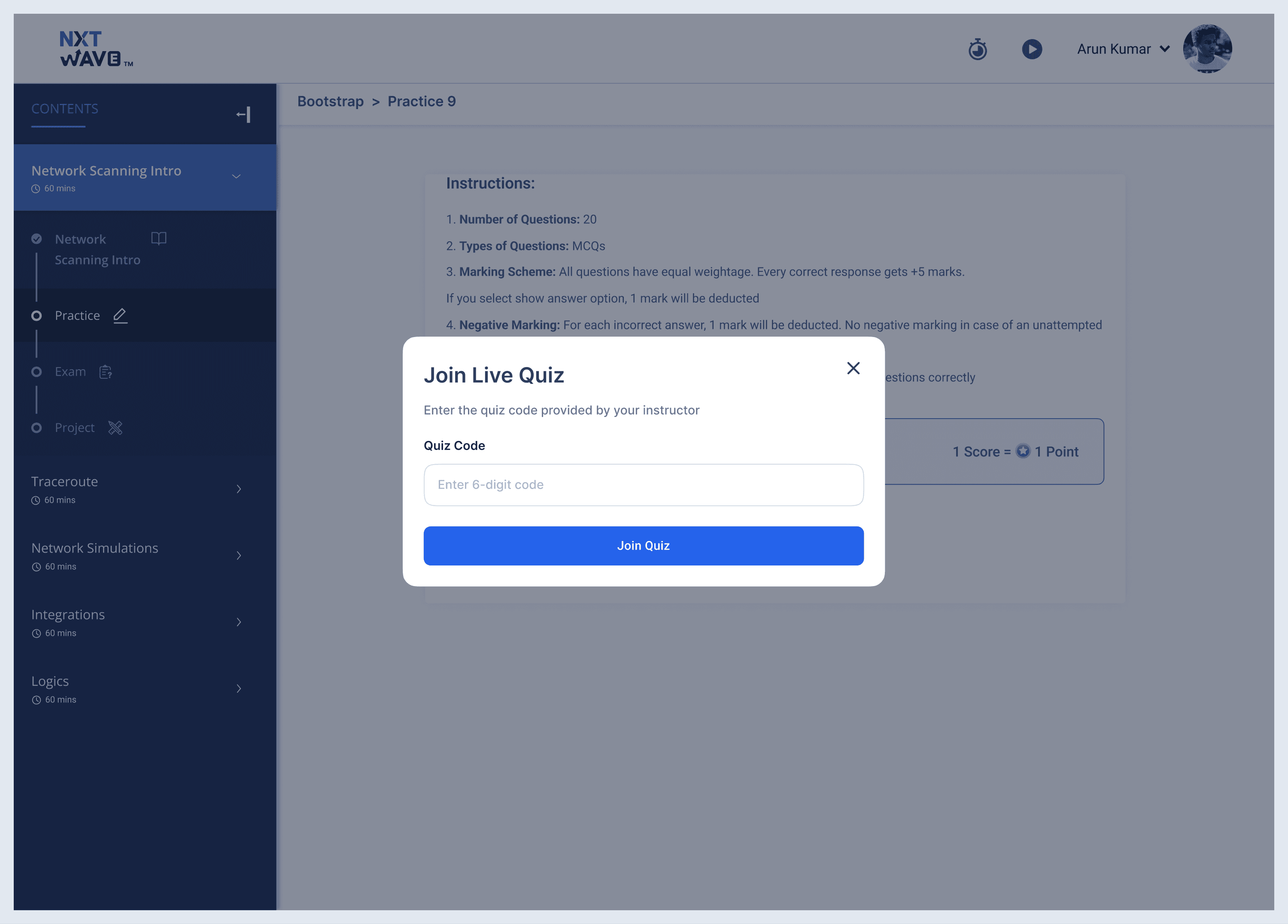Select the Project step radio circle

[36, 428]
